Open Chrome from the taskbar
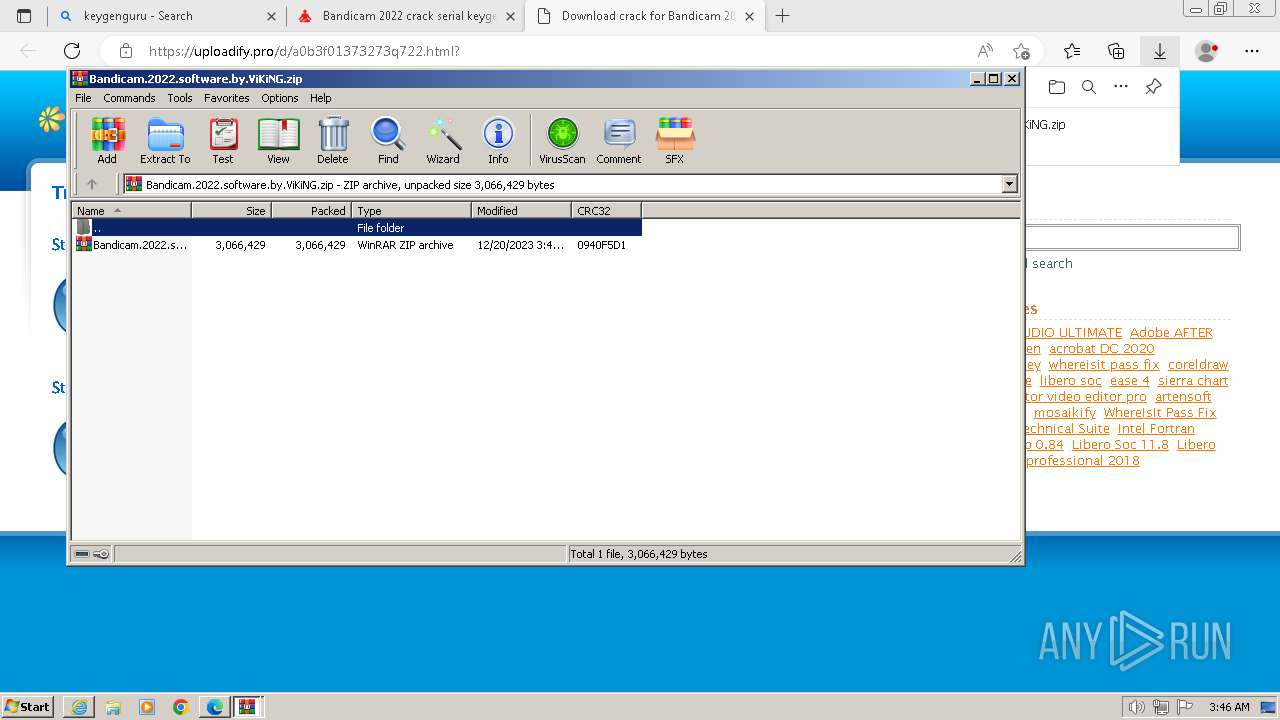Image resolution: width=1280 pixels, height=720 pixels. [181, 707]
